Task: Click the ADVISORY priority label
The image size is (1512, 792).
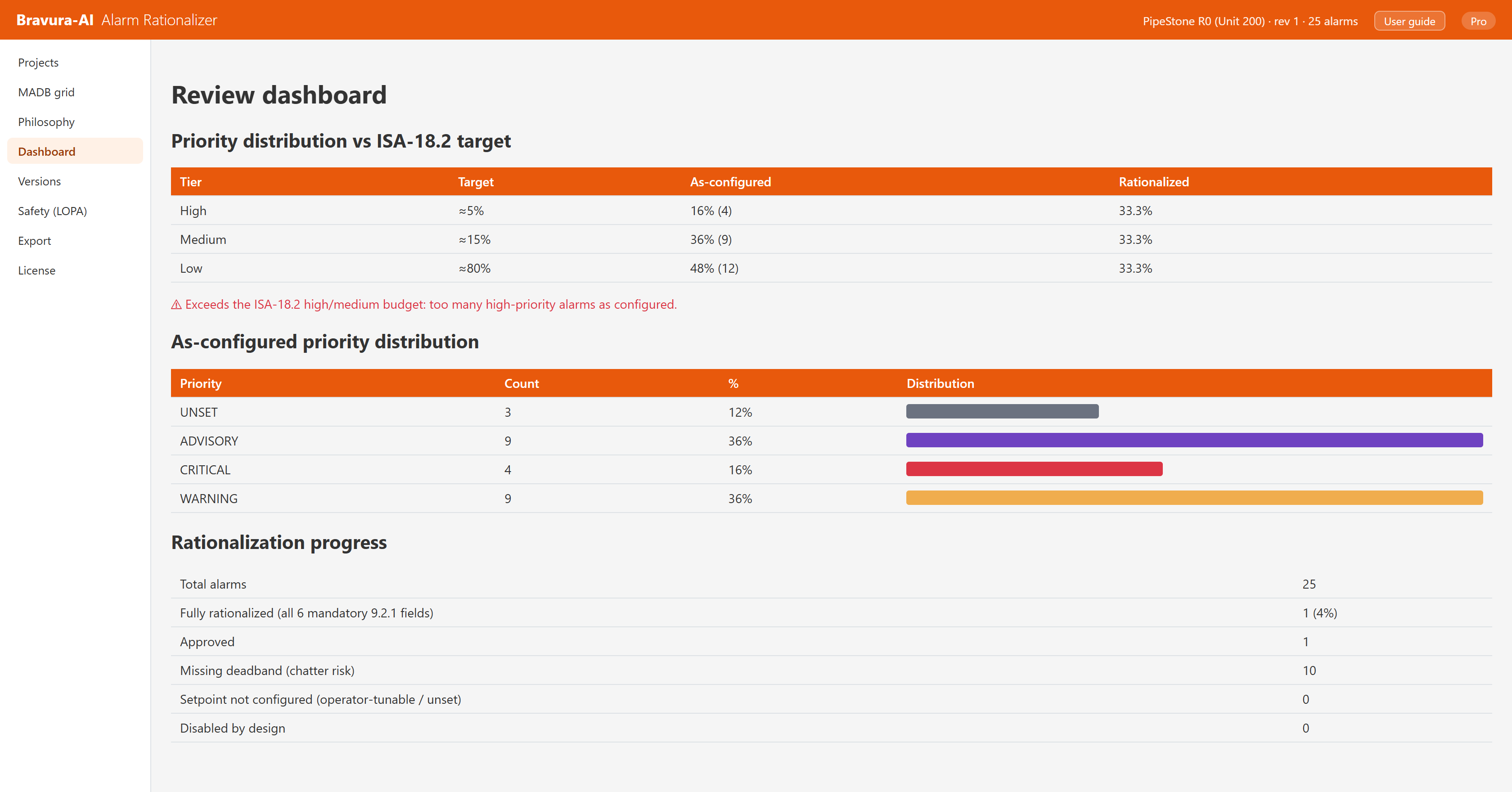Action: pos(209,441)
